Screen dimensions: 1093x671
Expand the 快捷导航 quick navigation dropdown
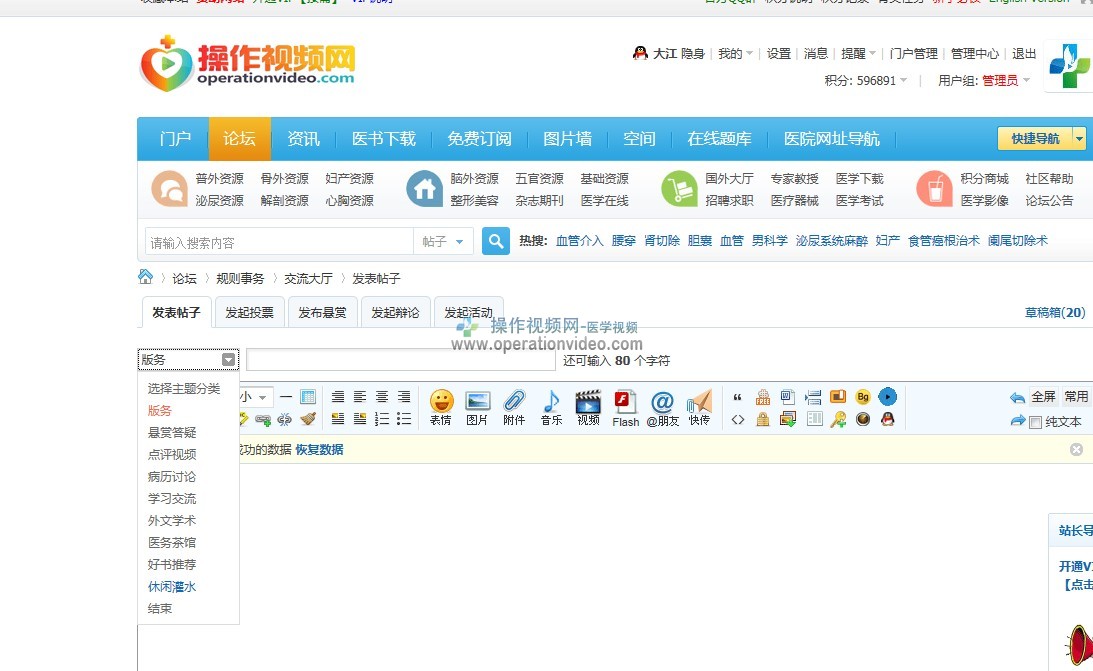(x=1079, y=139)
